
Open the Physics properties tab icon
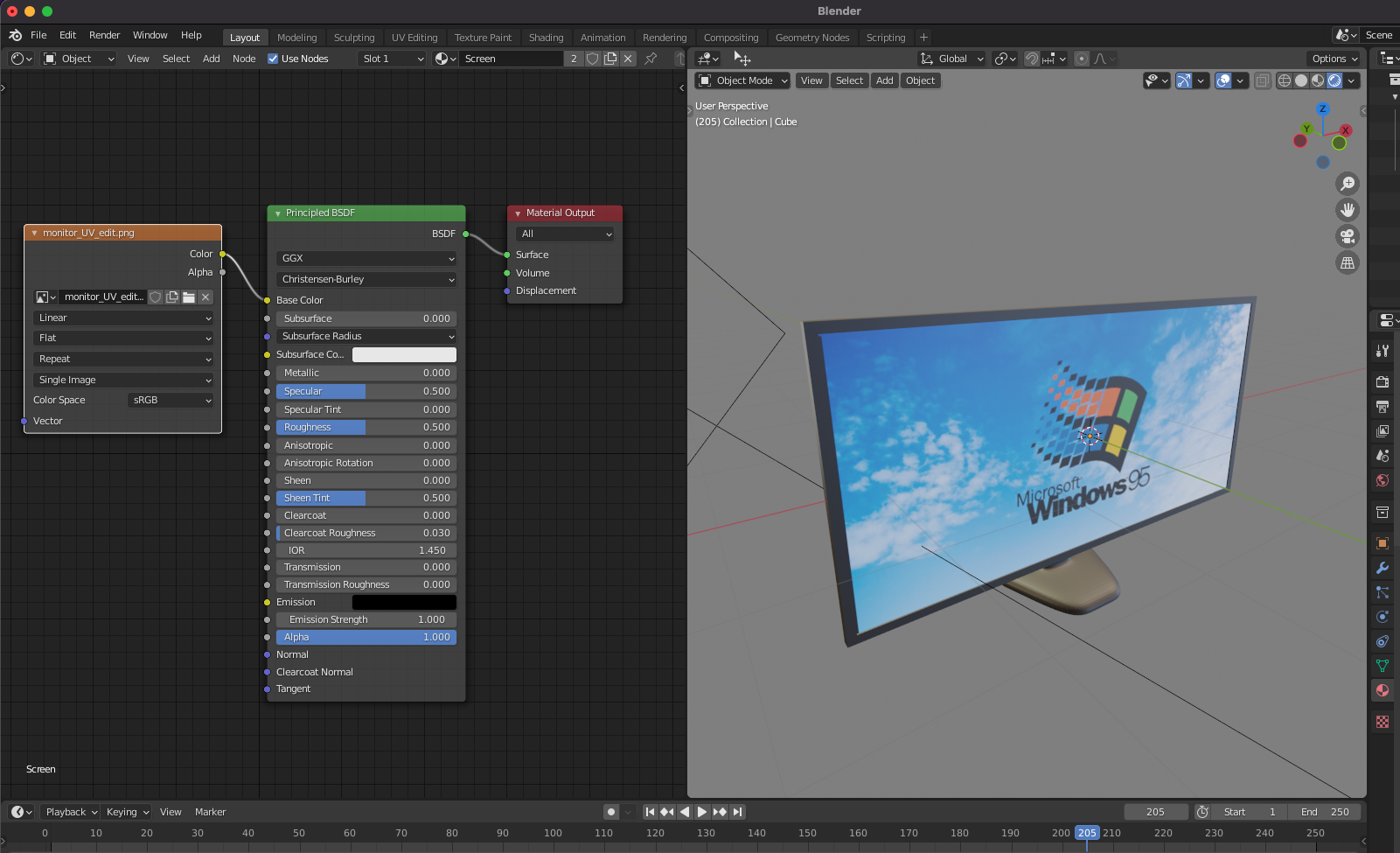[1383, 617]
